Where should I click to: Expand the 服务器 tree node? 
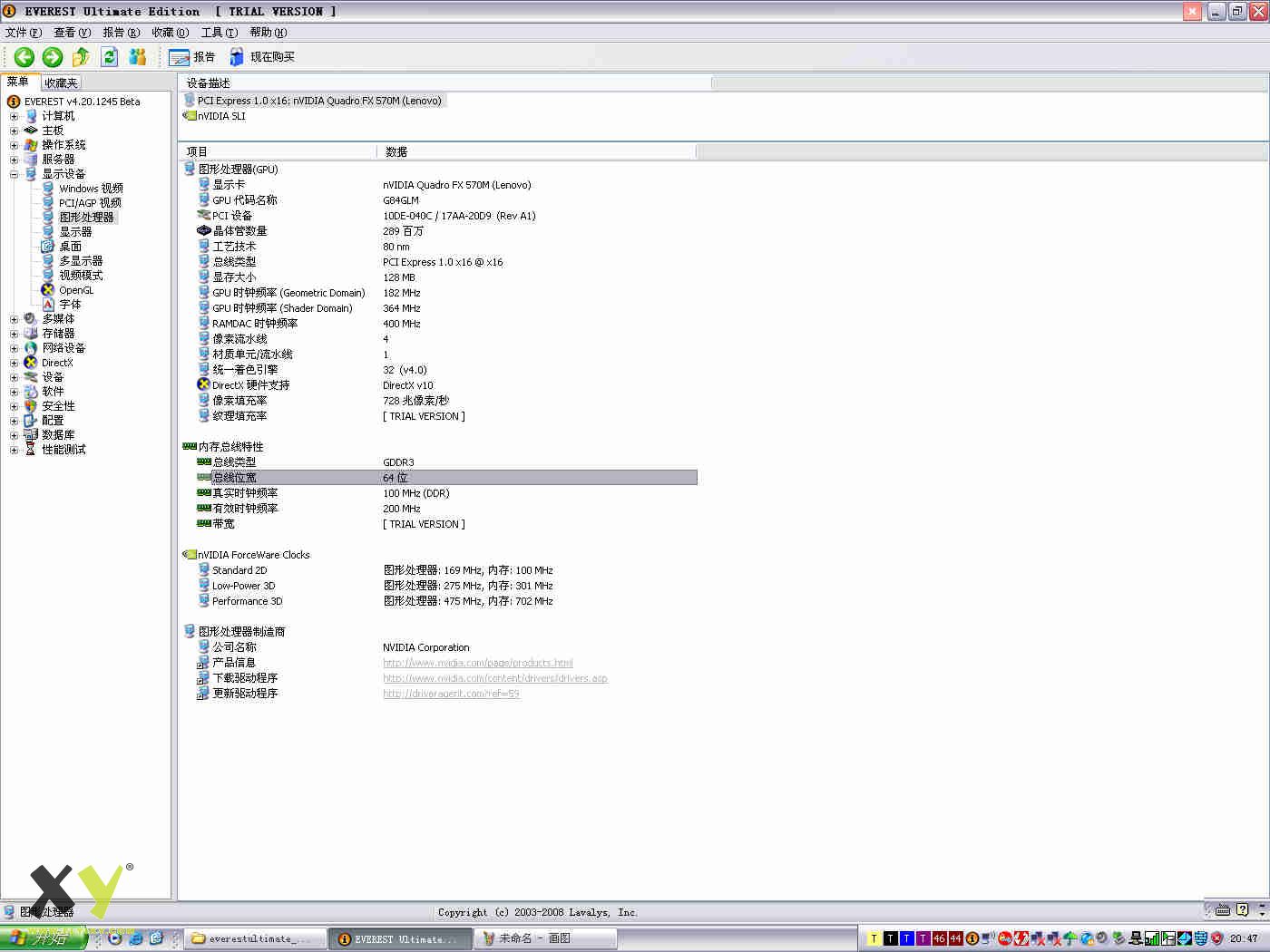14,160
